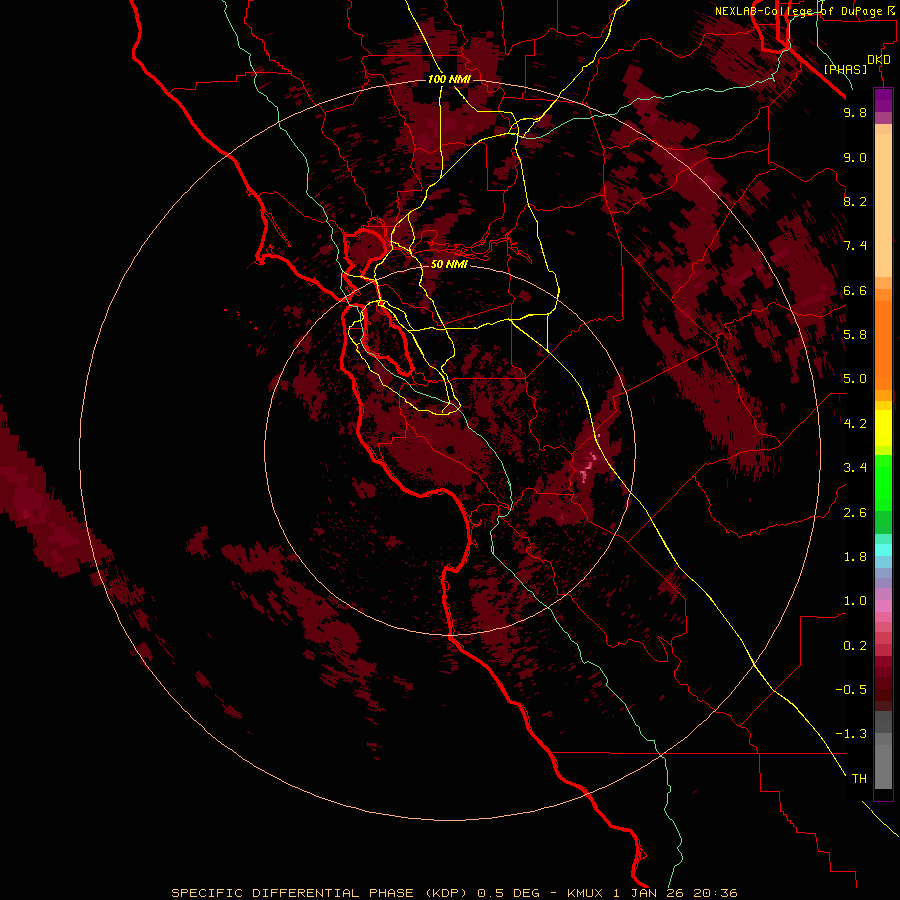Click the 1.8 color scale value
This screenshot has width=900, height=900.
click(855, 557)
